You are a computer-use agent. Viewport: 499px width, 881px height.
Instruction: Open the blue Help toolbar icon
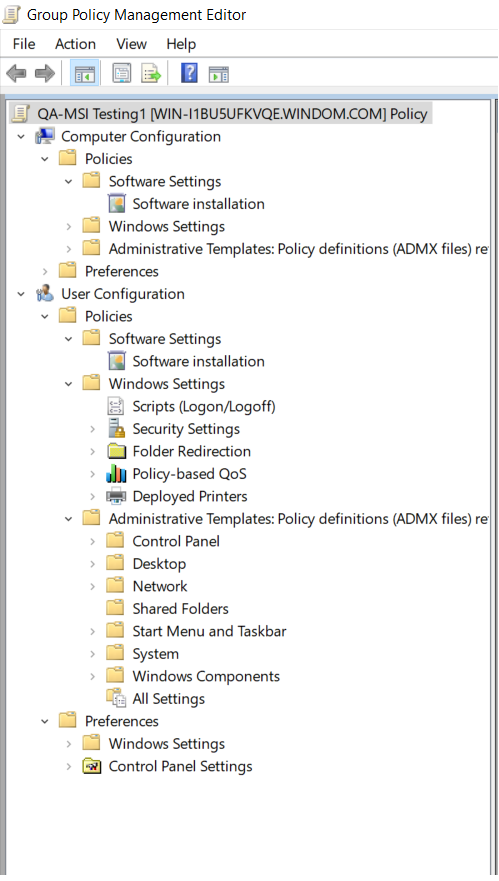(189, 73)
